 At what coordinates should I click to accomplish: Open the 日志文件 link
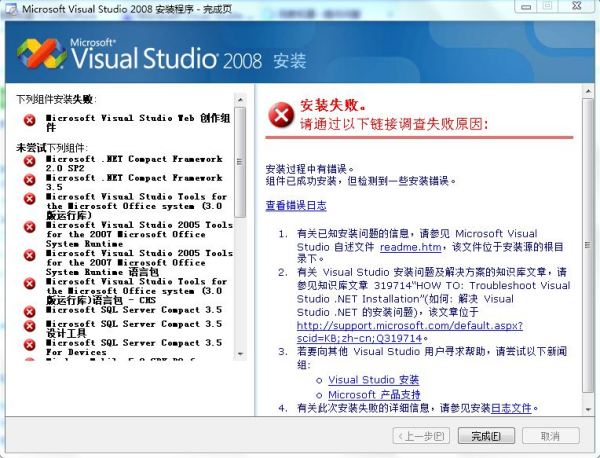pos(511,408)
